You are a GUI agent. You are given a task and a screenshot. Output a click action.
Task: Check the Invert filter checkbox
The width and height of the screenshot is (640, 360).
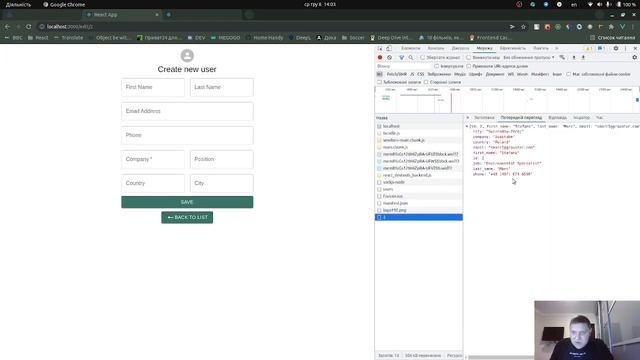437,66
